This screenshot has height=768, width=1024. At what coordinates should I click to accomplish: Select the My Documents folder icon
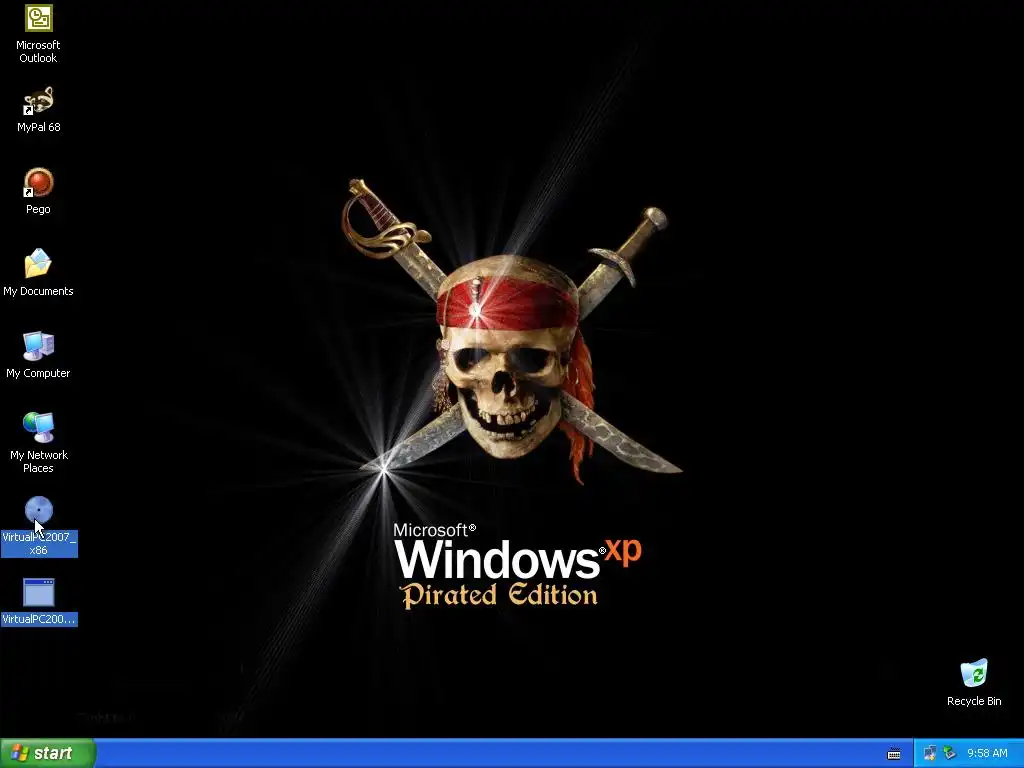[39, 264]
